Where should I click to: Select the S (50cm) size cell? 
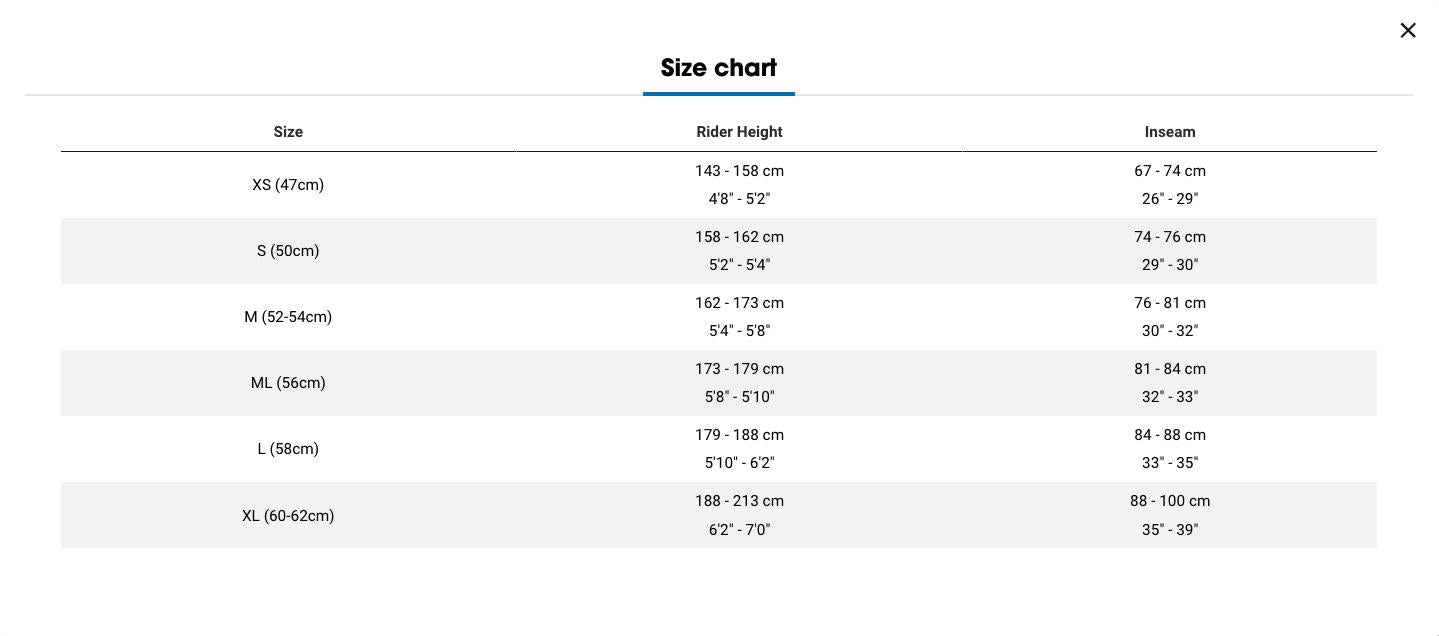tap(288, 251)
